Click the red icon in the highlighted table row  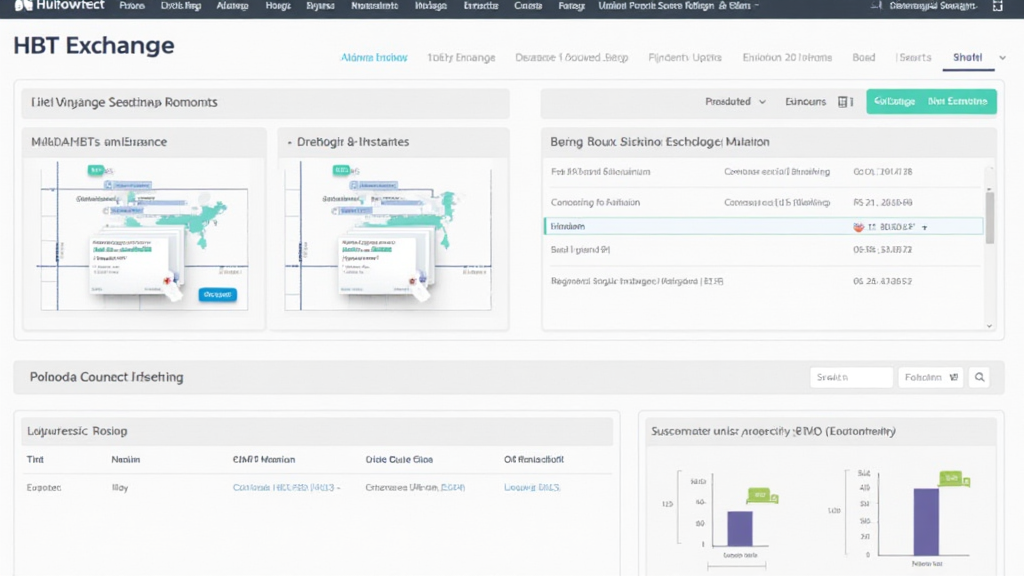click(x=859, y=227)
